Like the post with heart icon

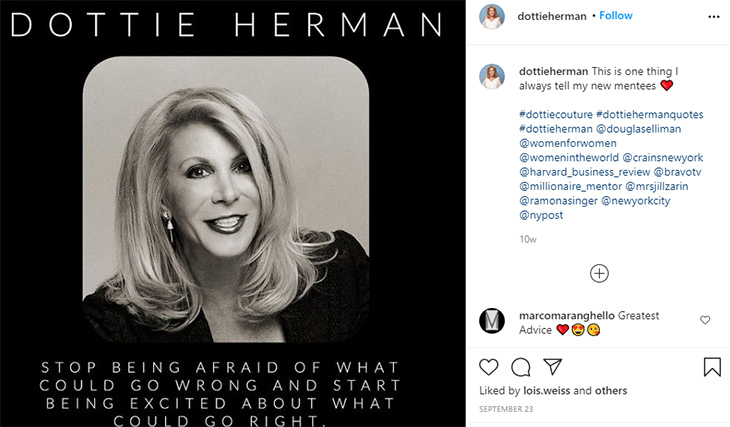(x=489, y=367)
